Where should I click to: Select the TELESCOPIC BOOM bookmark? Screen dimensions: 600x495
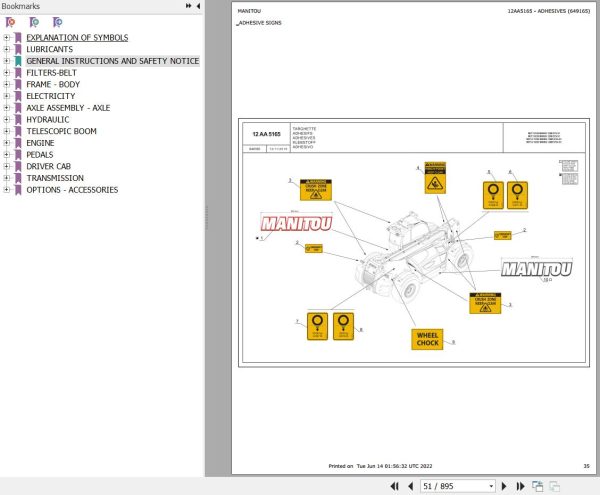click(61, 131)
